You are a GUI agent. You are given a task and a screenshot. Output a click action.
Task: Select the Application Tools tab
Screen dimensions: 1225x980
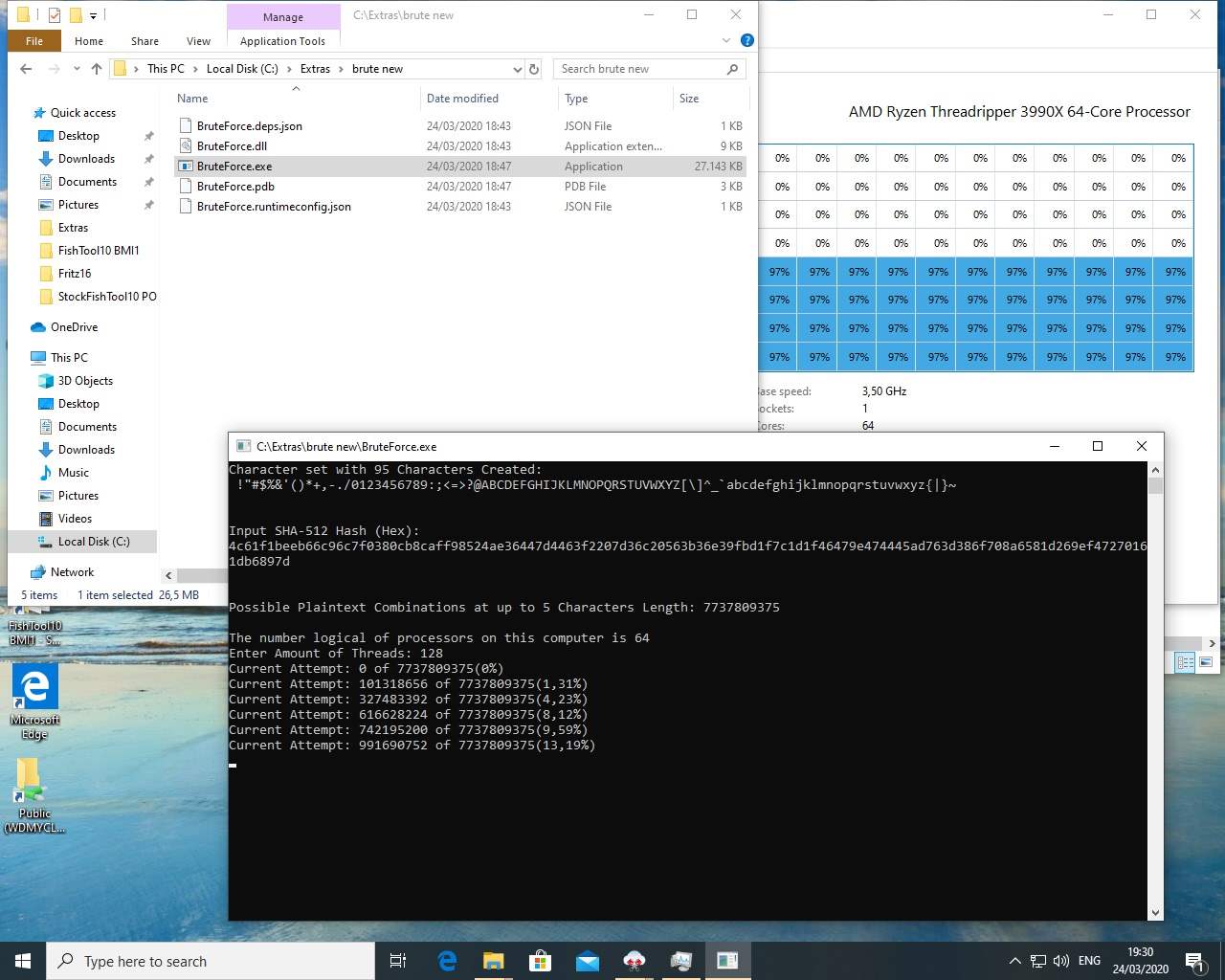point(282,41)
